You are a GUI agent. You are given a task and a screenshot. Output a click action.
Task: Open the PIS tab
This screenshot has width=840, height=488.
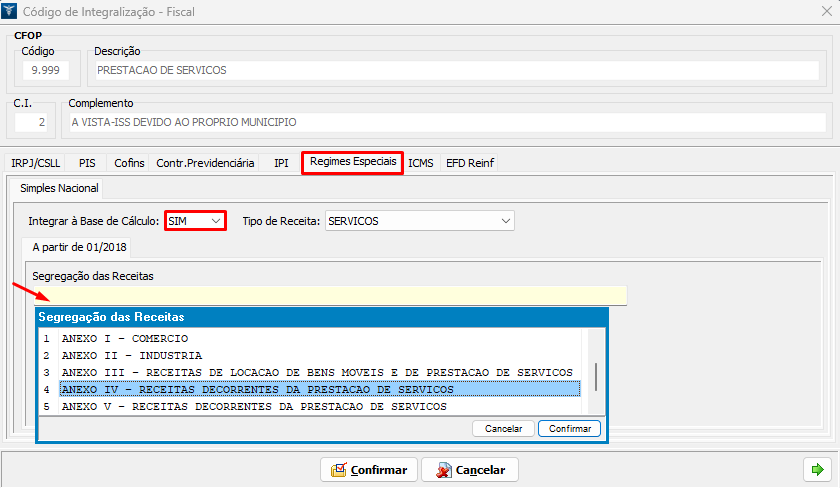pyautogui.click(x=87, y=163)
